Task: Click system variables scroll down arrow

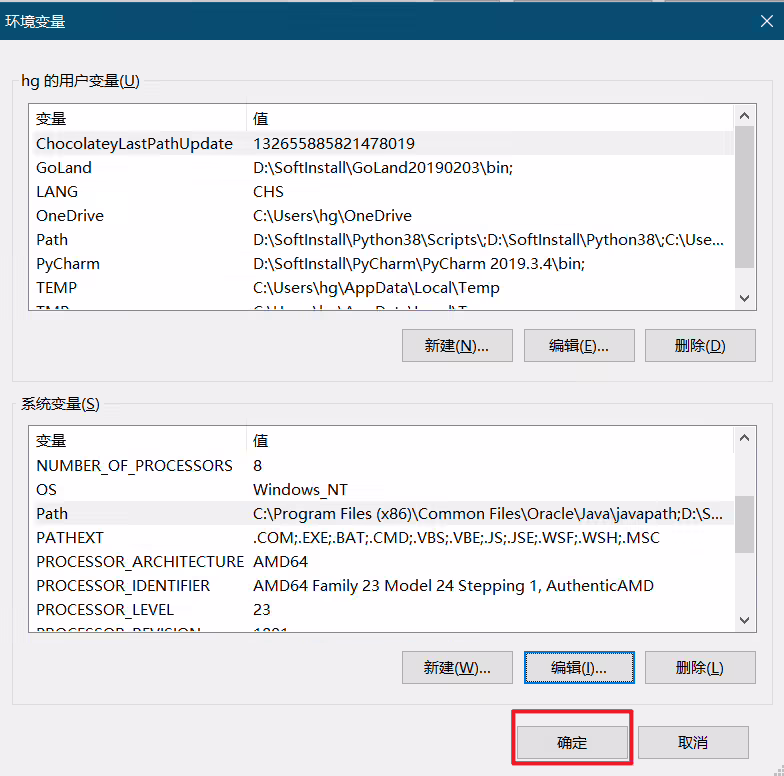Action: (x=744, y=620)
